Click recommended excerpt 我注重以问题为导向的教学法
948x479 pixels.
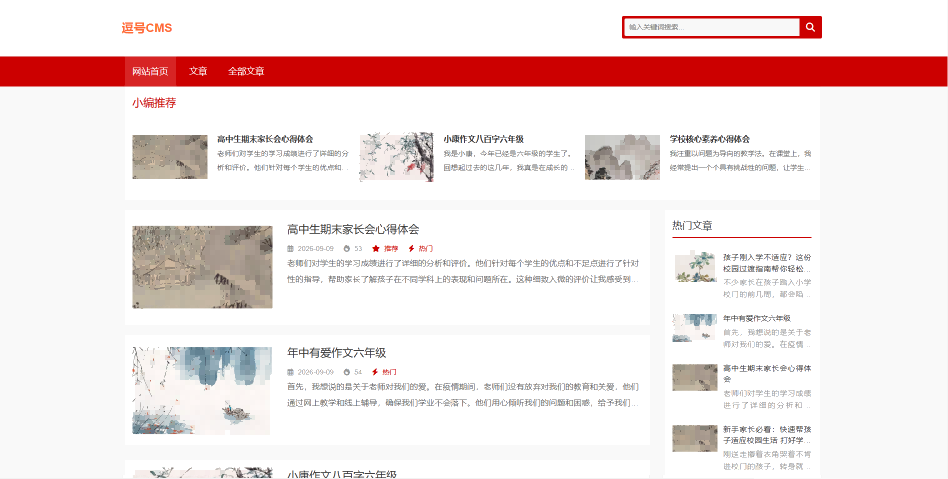point(741,161)
